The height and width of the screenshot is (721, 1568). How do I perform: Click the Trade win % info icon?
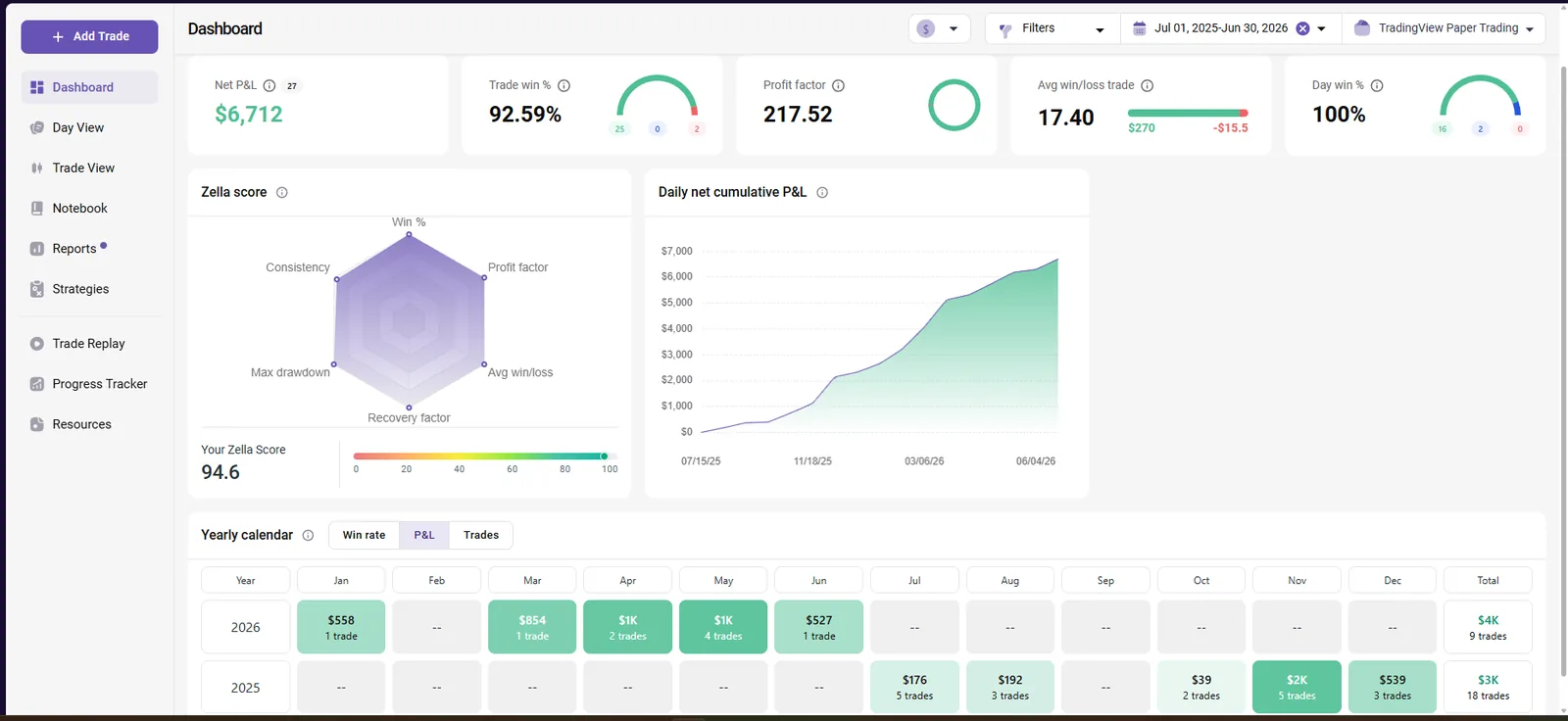(x=563, y=85)
